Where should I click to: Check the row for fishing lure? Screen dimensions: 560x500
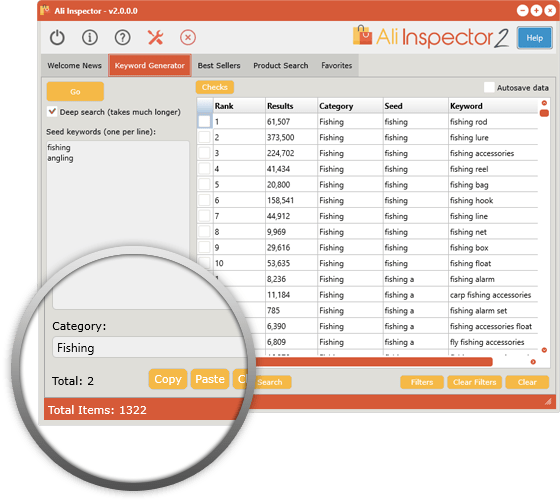pyautogui.click(x=204, y=138)
